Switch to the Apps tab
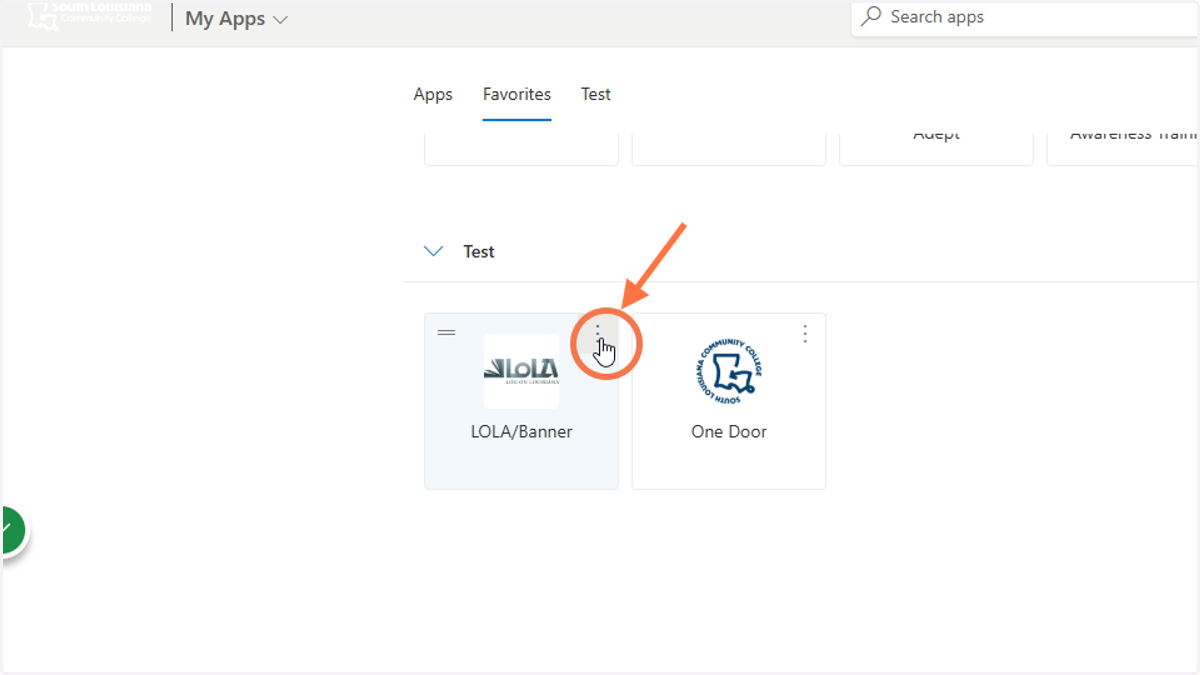Viewport: 1200px width, 675px height. click(x=433, y=94)
